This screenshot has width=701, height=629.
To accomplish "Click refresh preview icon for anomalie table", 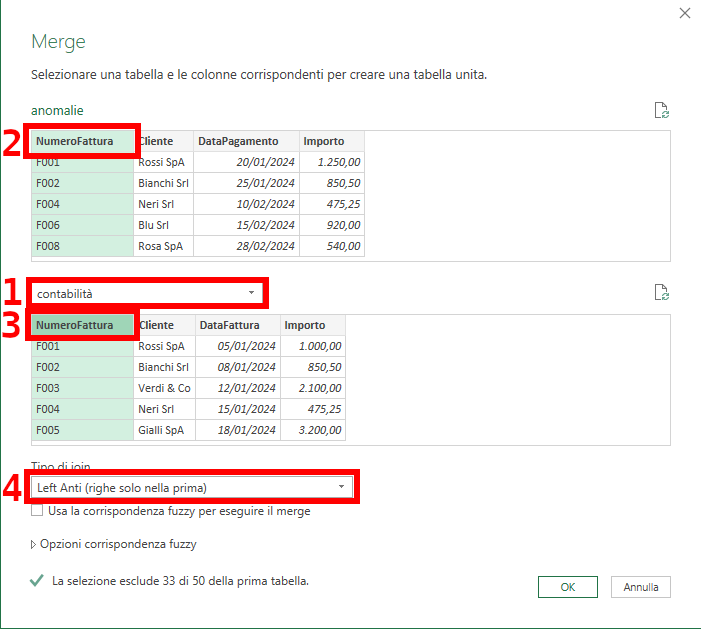I will 660,111.
